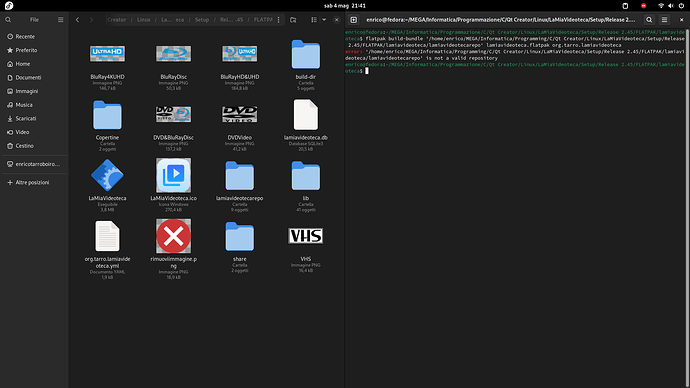This screenshot has width=690, height=388.
Task: Open terminal search
Action: [x=649, y=20]
